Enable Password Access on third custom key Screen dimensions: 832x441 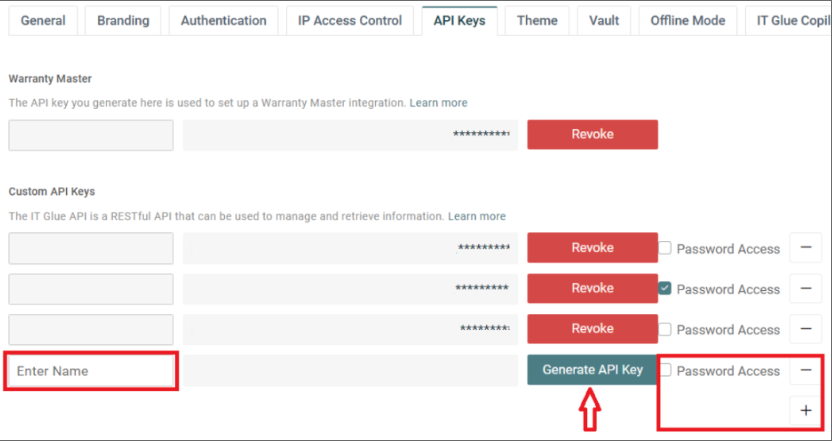pyautogui.click(x=665, y=329)
